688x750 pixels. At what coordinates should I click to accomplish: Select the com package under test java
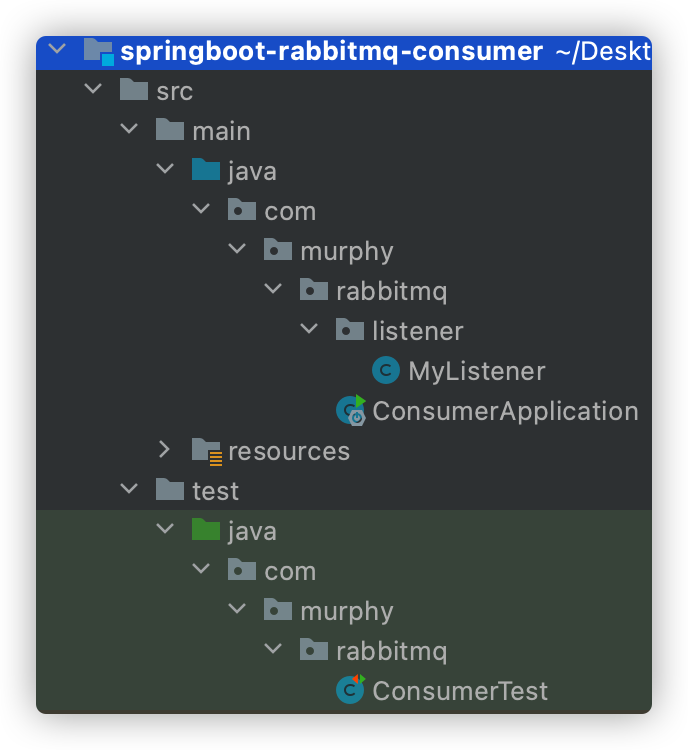(290, 572)
